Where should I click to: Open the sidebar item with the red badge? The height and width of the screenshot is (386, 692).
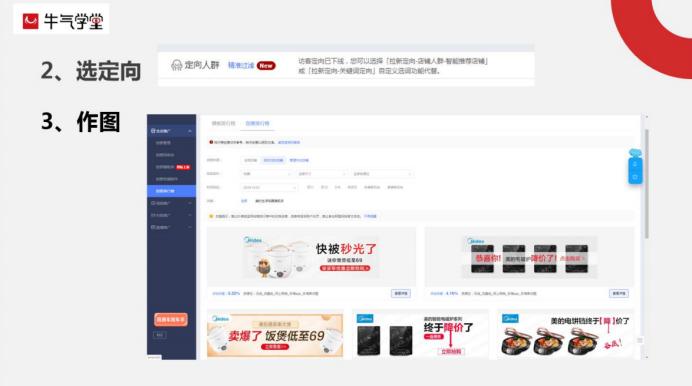(x=172, y=167)
